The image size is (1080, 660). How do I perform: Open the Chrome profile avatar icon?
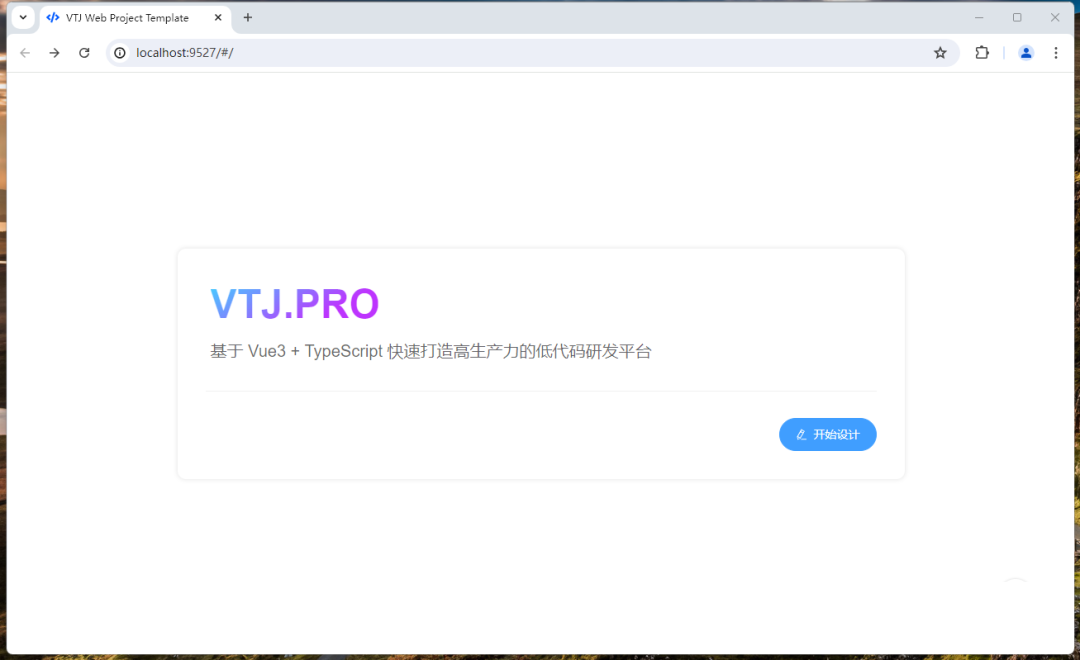(x=1026, y=52)
